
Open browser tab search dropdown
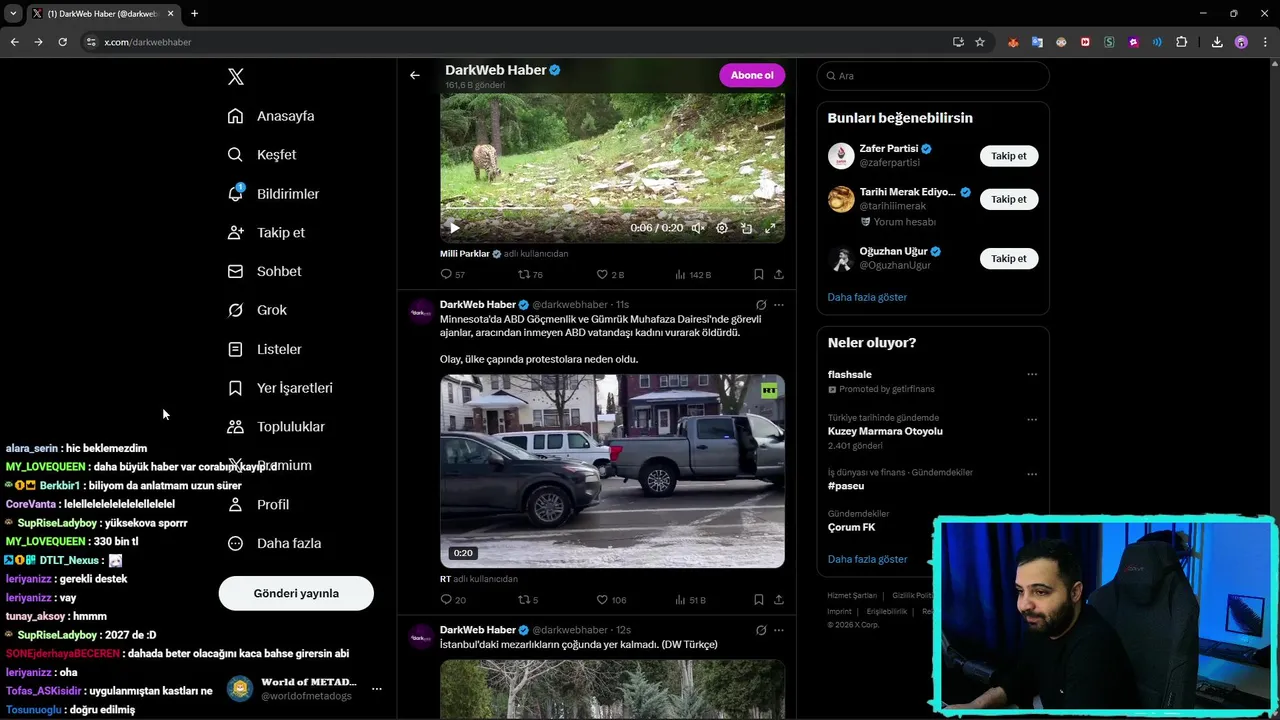point(13,13)
